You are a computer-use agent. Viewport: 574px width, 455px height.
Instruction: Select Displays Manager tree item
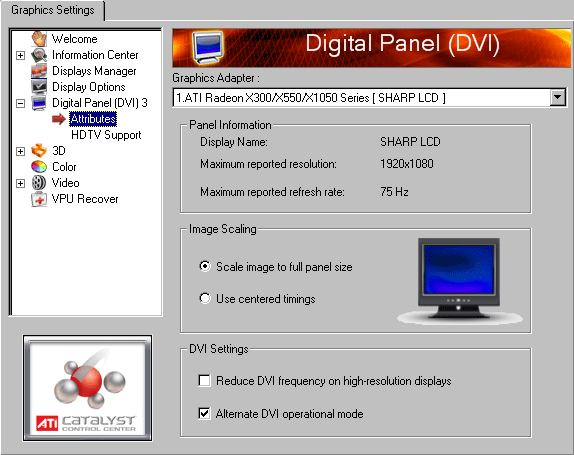[x=94, y=71]
